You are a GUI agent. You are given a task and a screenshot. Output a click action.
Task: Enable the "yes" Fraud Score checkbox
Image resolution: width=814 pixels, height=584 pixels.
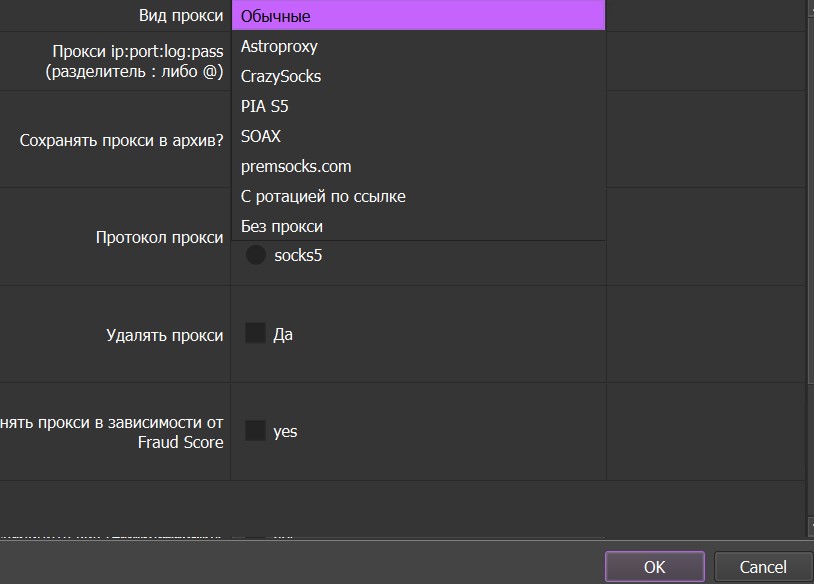(x=255, y=431)
